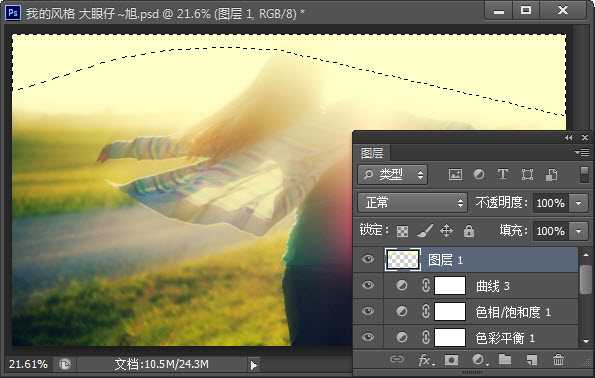
Task: Click the shape layer filter icon
Action: tap(527, 175)
